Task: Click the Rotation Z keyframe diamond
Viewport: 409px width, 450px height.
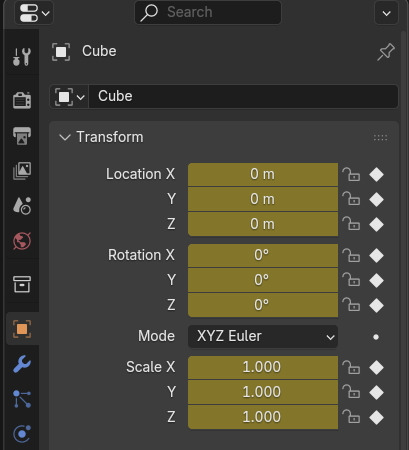Action: tap(376, 306)
